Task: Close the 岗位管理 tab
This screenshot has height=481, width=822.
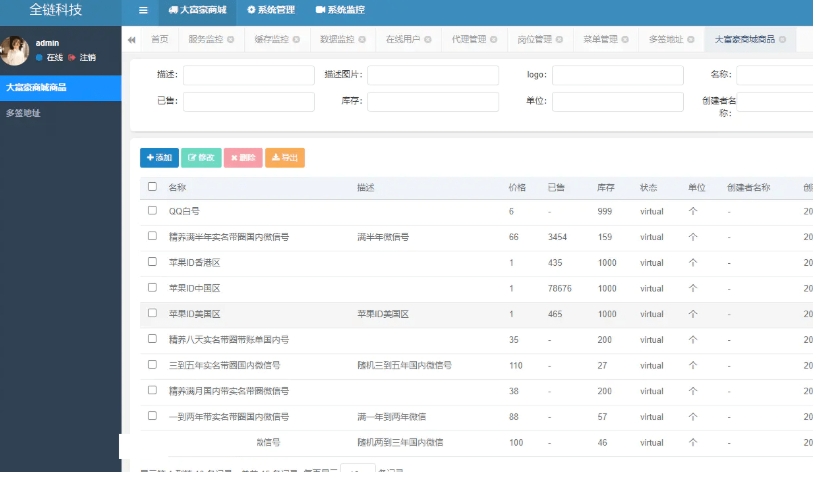Action: tap(559, 39)
